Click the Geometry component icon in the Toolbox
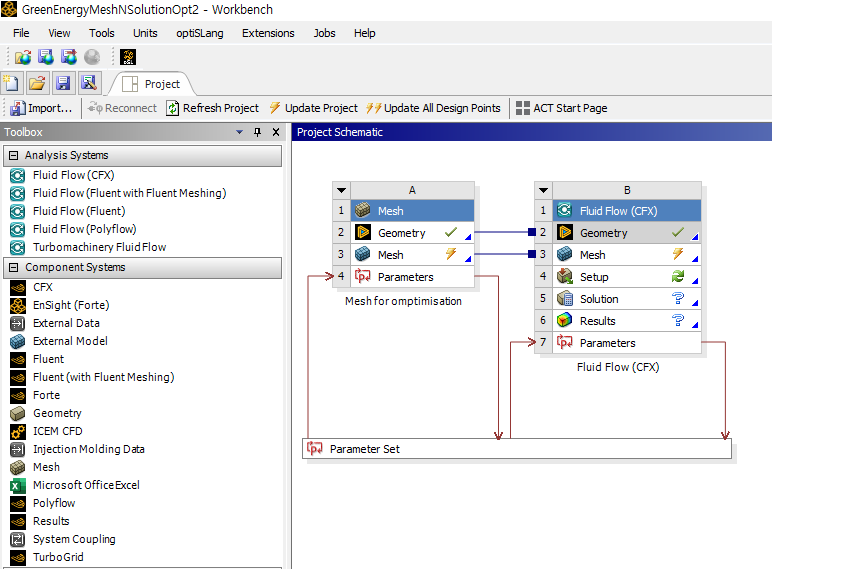 [x=18, y=413]
